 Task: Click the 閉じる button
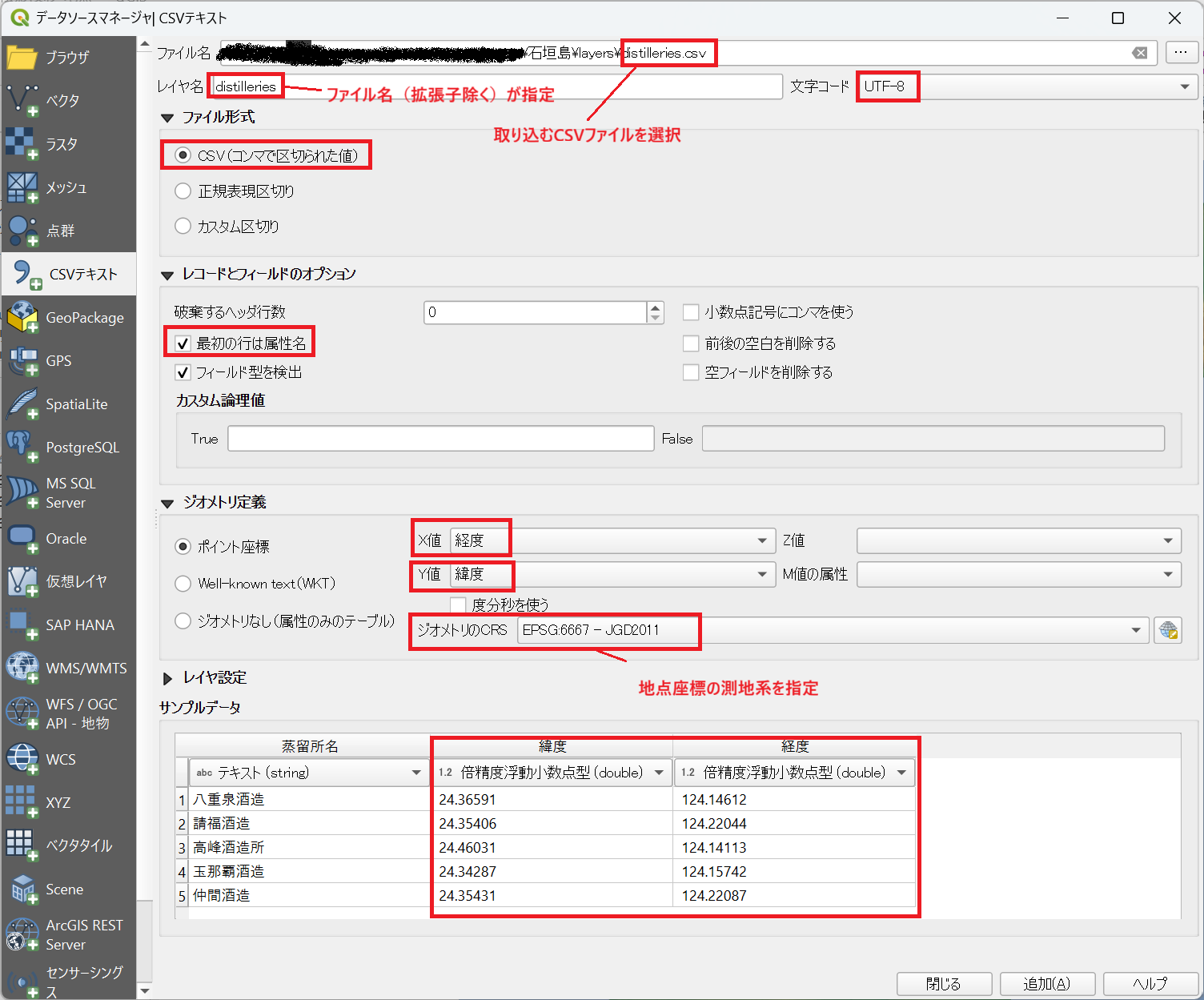click(x=944, y=983)
